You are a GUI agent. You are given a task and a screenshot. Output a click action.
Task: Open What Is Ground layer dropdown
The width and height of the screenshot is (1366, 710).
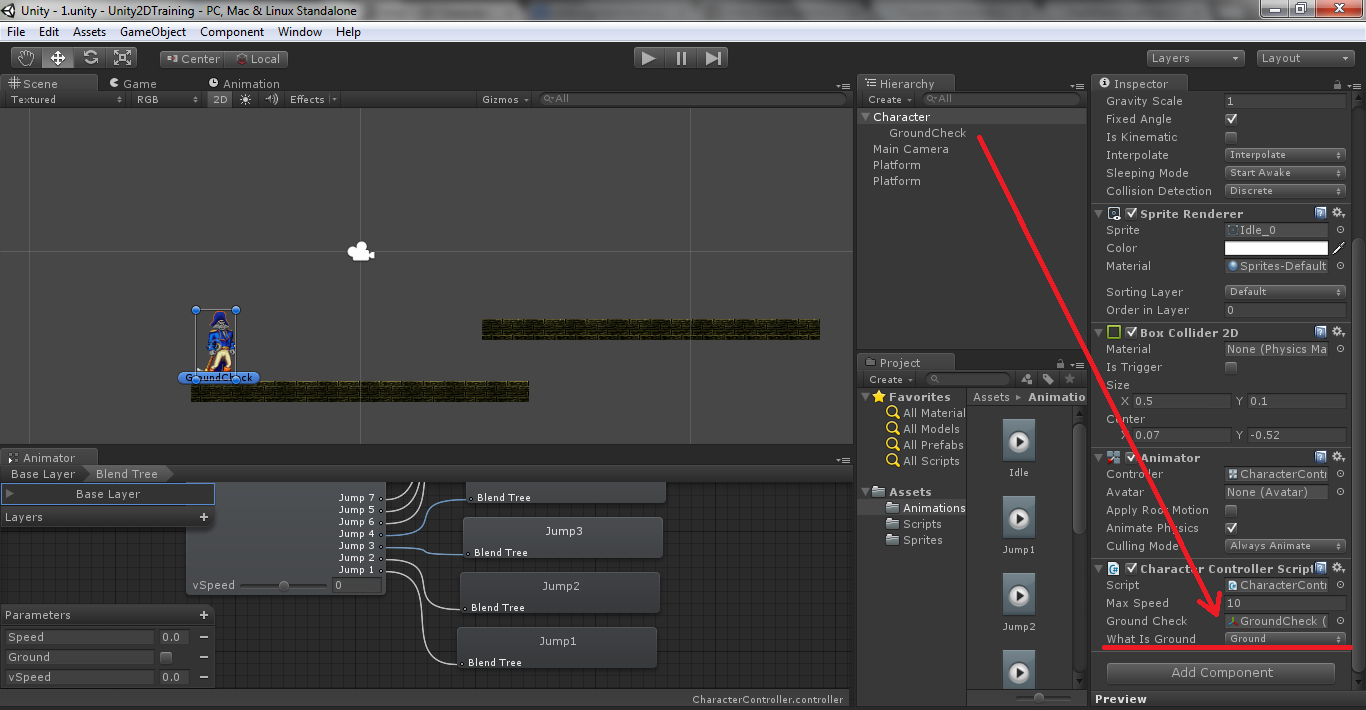pos(1285,639)
